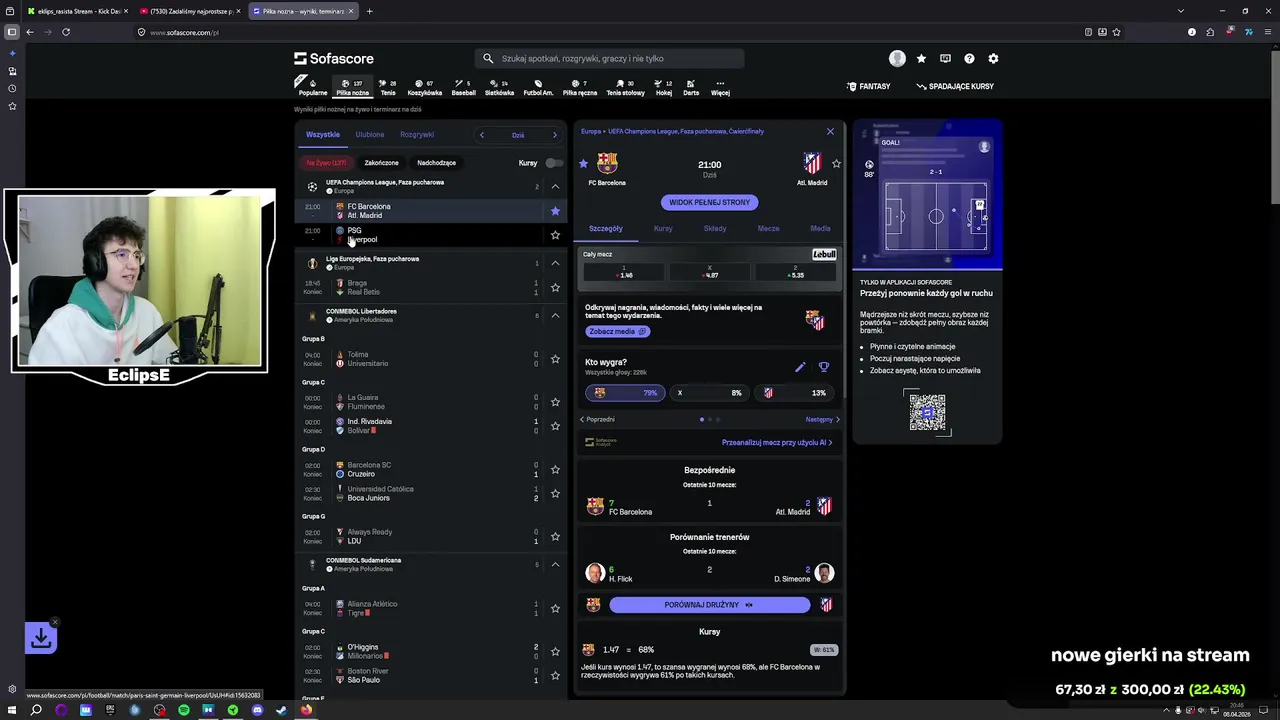This screenshot has height=720, width=1280.
Task: Open the Więcej sports menu
Action: [720, 87]
